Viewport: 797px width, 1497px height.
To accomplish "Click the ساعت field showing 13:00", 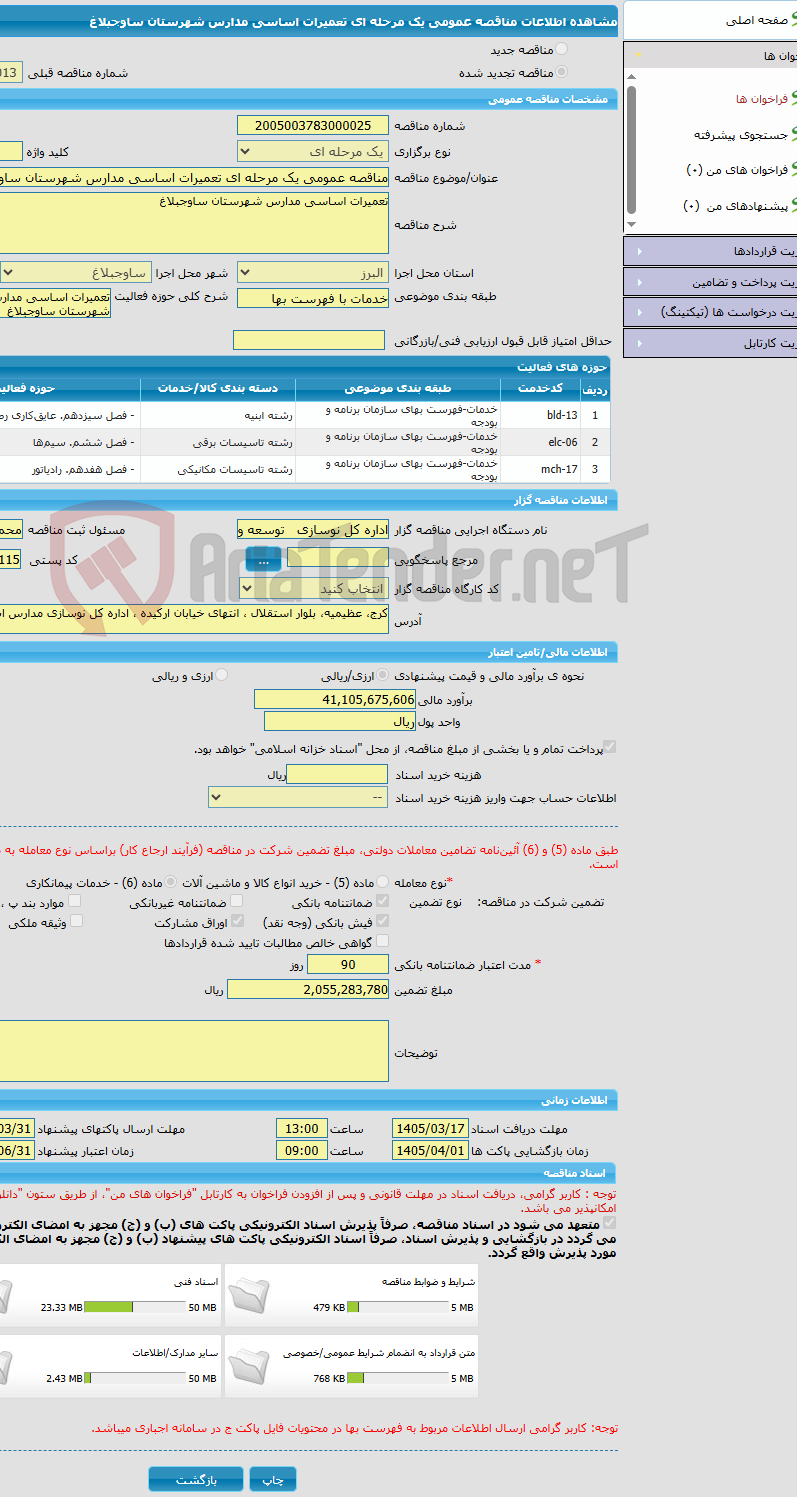I will [302, 1128].
